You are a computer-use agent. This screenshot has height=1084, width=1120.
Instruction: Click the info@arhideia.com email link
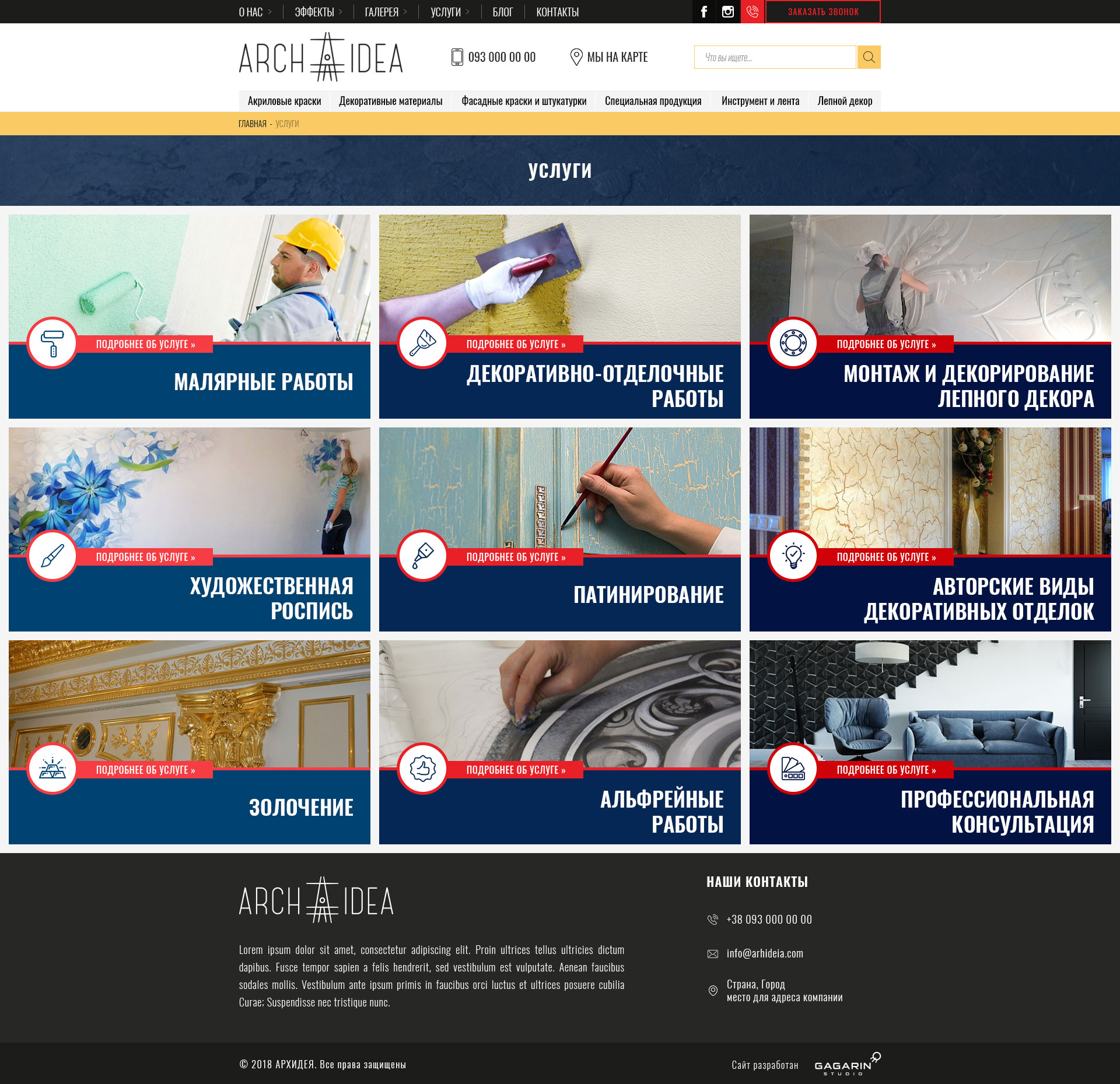[765, 953]
